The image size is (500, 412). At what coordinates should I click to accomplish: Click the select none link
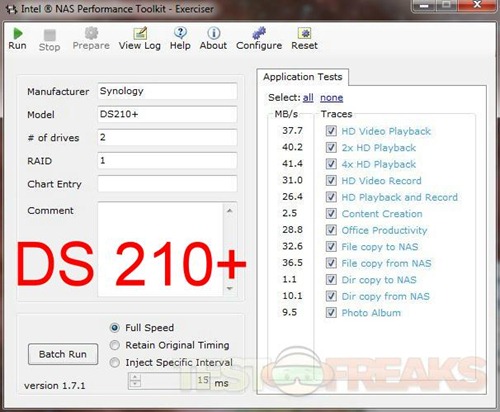(331, 98)
